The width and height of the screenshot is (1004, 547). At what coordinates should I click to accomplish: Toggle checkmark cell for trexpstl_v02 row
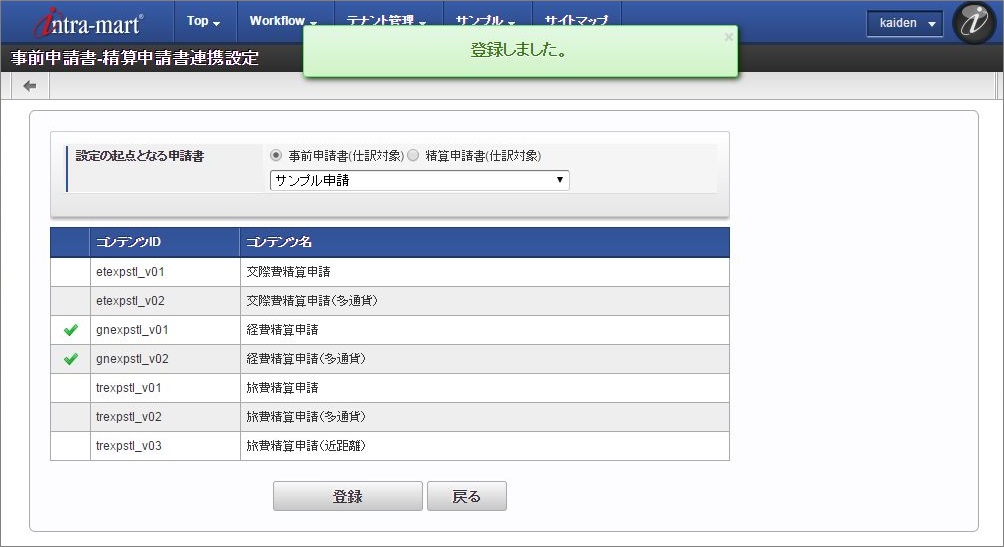click(x=70, y=417)
